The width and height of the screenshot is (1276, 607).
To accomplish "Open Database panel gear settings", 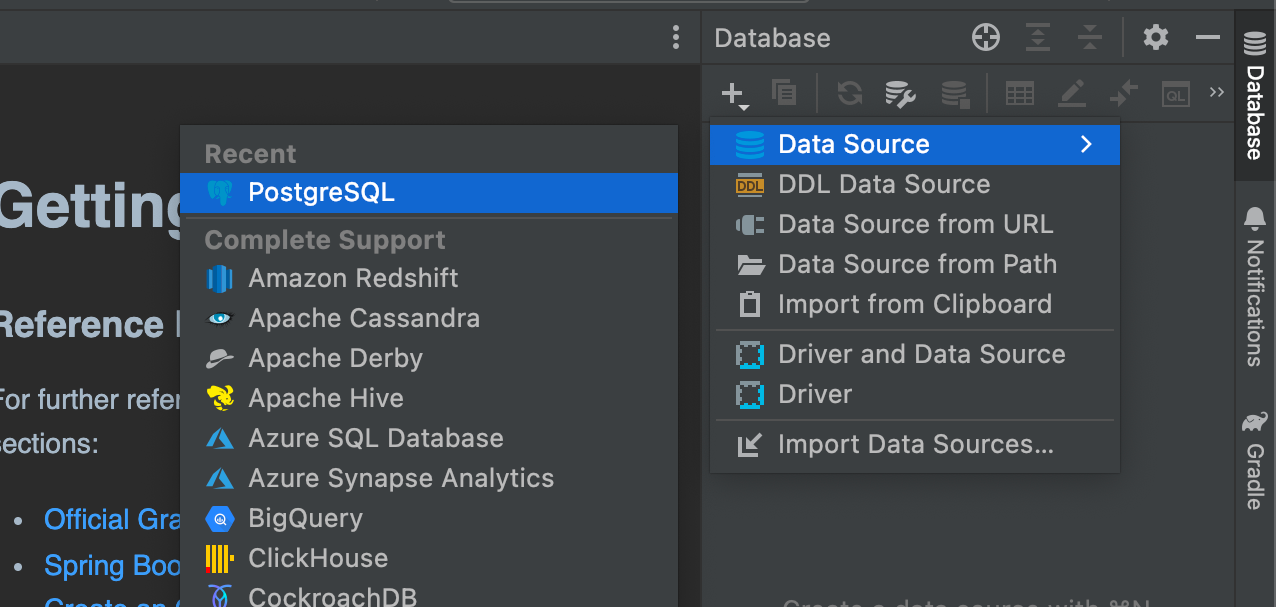I will (x=1156, y=38).
